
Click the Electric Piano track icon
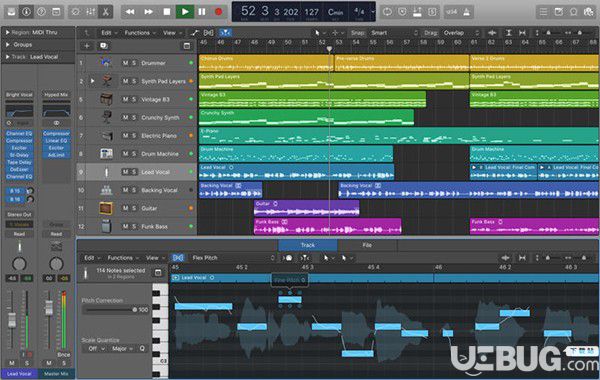(106, 135)
